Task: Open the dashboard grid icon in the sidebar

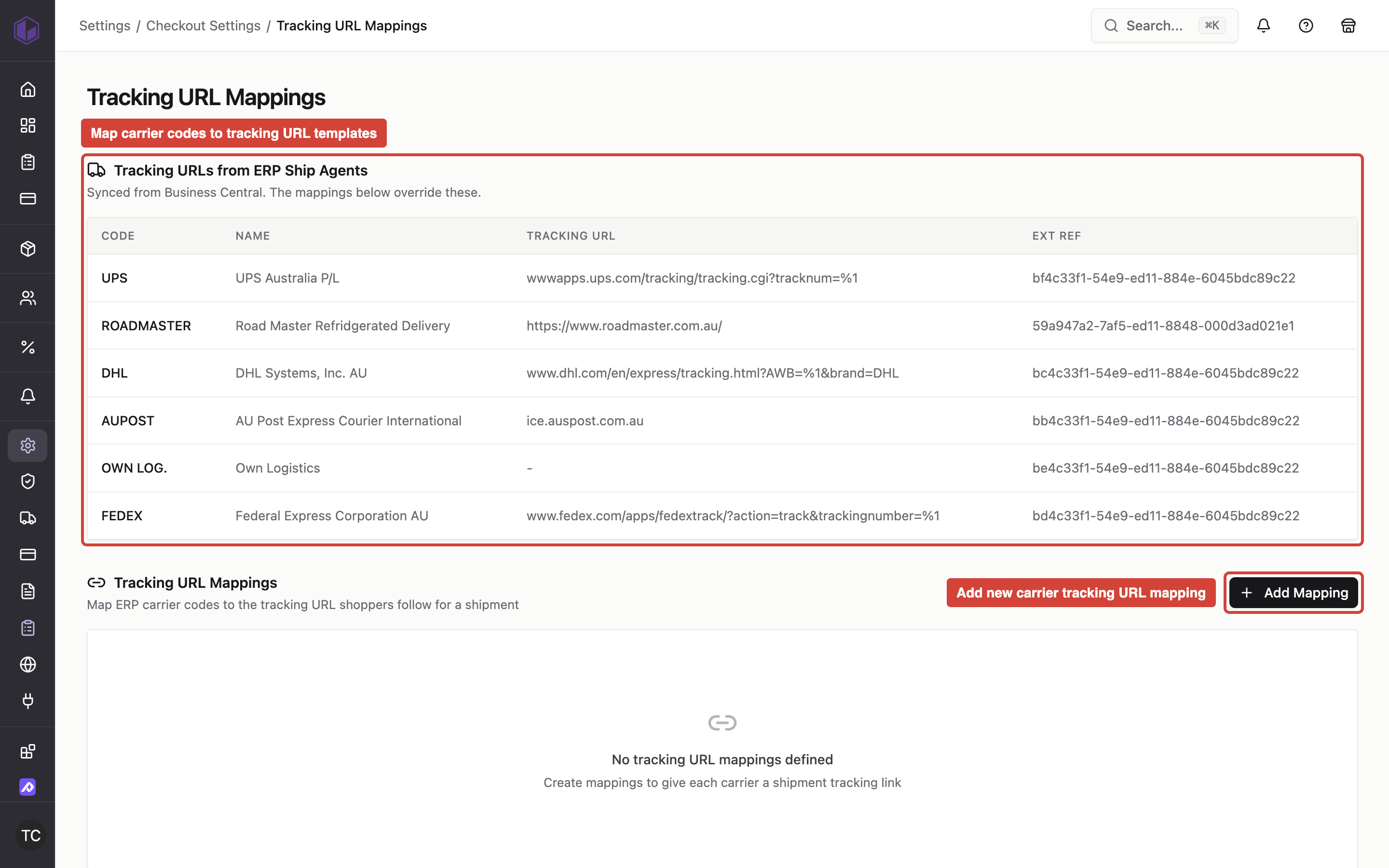Action: click(x=27, y=126)
